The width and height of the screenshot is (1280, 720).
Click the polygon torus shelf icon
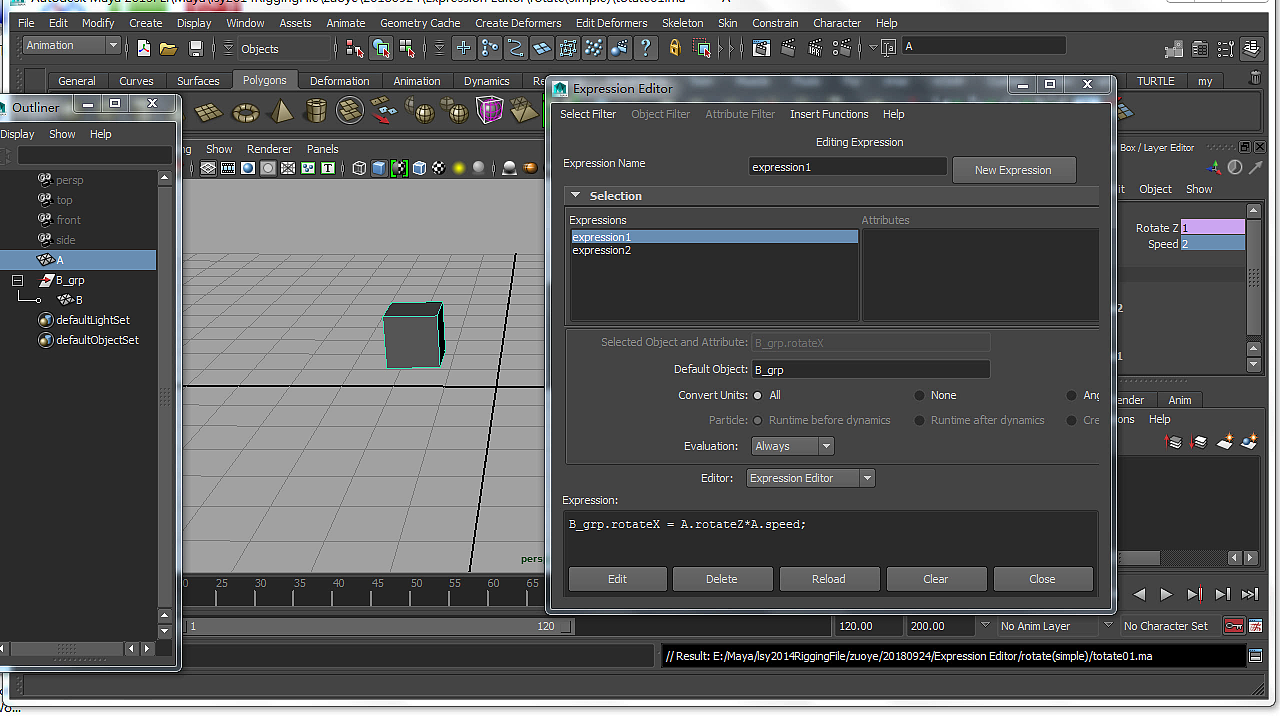pos(245,111)
